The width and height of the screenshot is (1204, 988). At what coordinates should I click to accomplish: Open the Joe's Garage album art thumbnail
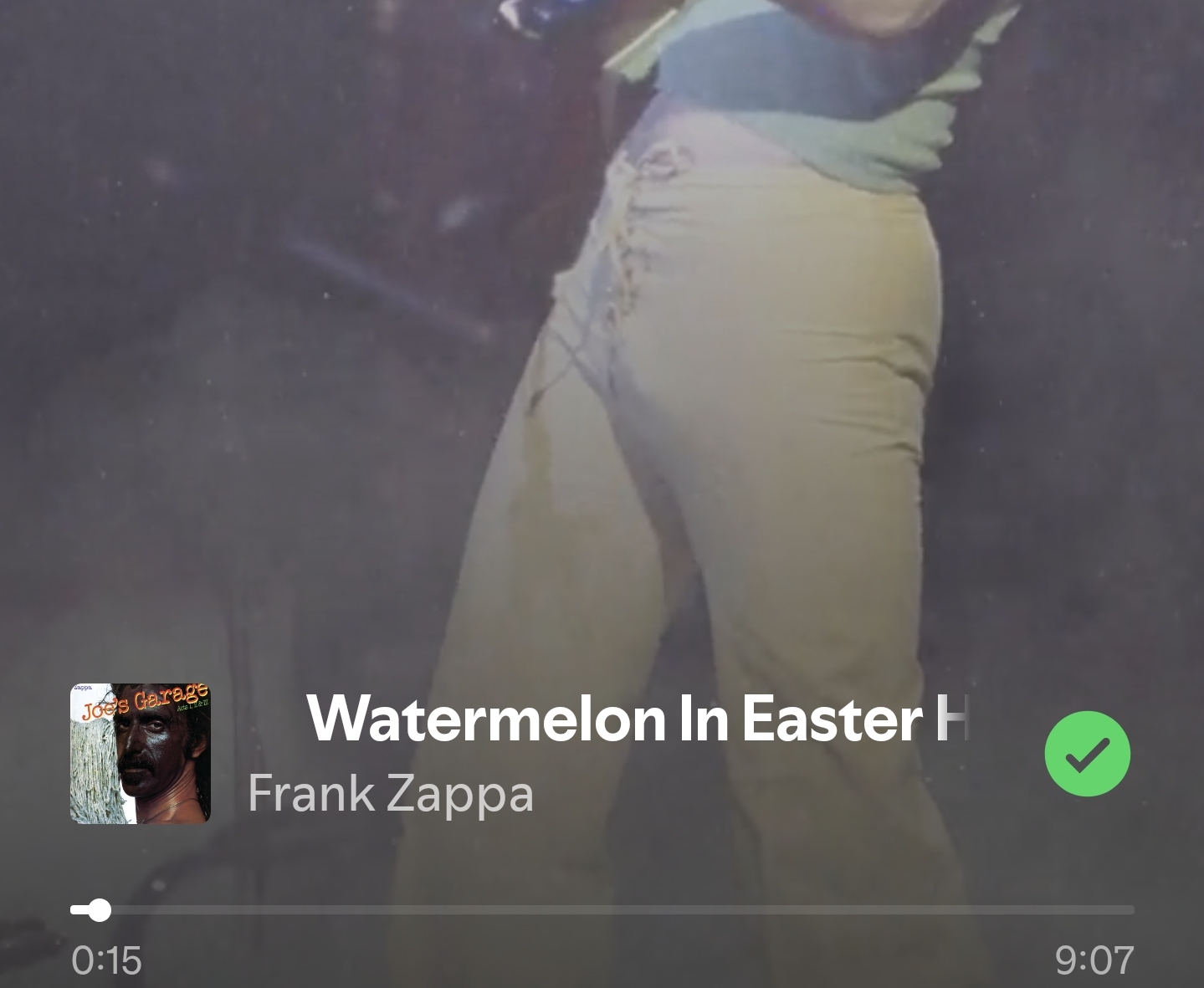click(x=141, y=754)
